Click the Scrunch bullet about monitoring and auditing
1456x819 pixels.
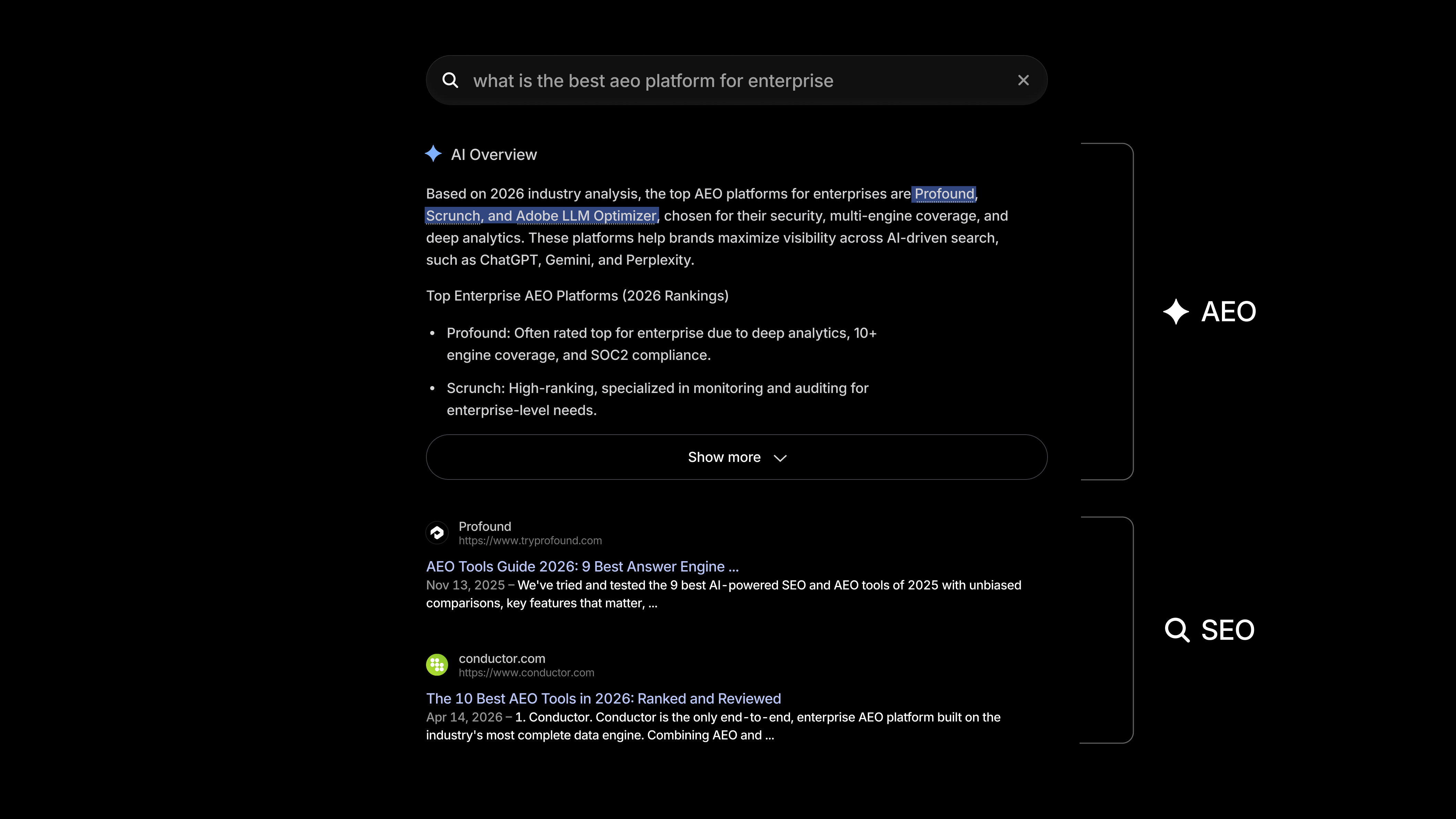(657, 399)
